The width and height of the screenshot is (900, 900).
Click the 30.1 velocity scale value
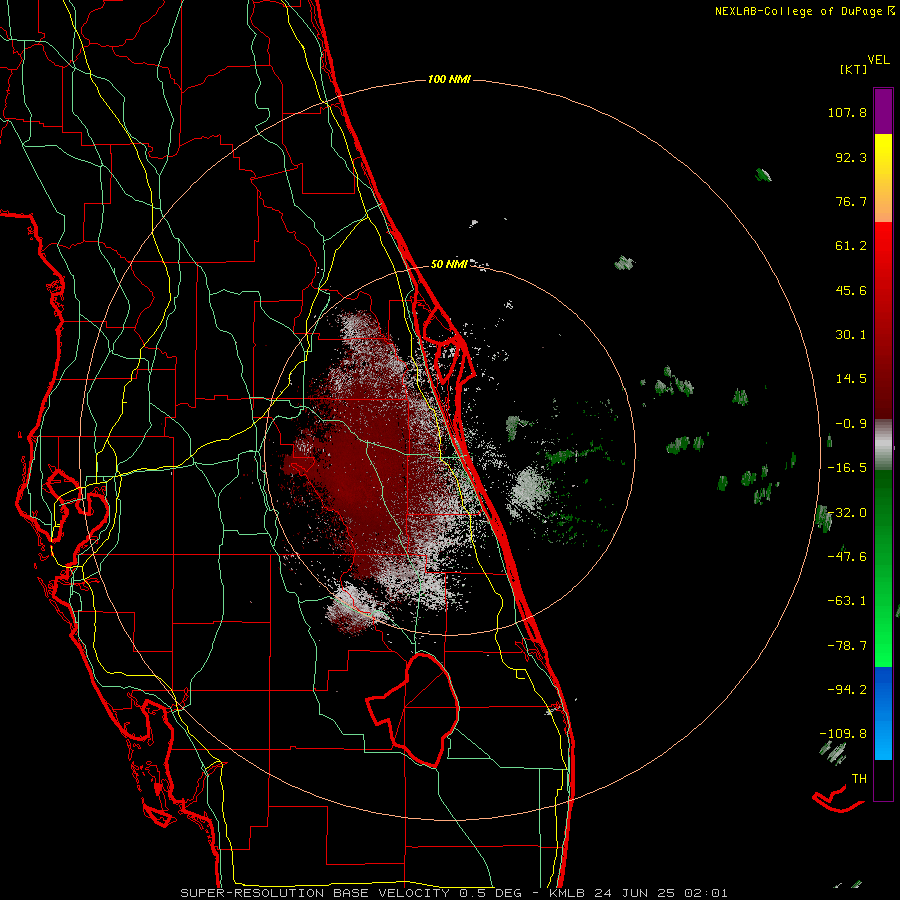point(851,335)
